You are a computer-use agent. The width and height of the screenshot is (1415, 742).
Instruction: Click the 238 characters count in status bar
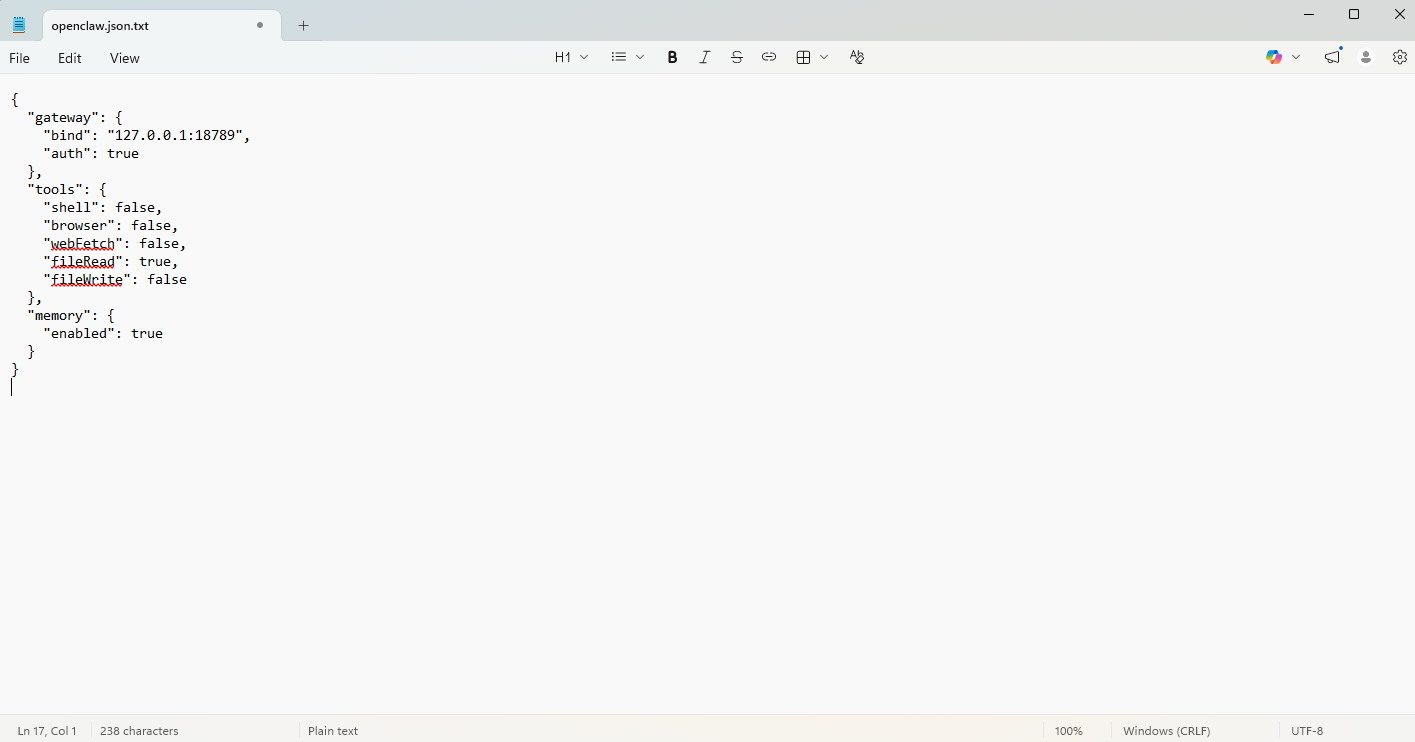pyautogui.click(x=139, y=731)
